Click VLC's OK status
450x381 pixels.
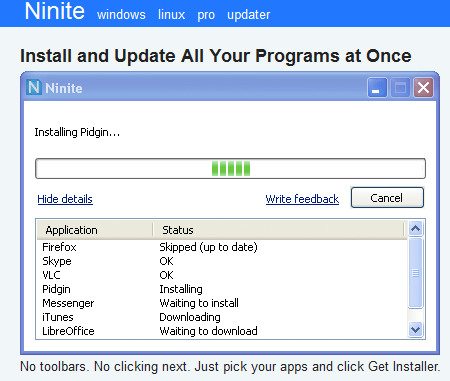coord(166,275)
